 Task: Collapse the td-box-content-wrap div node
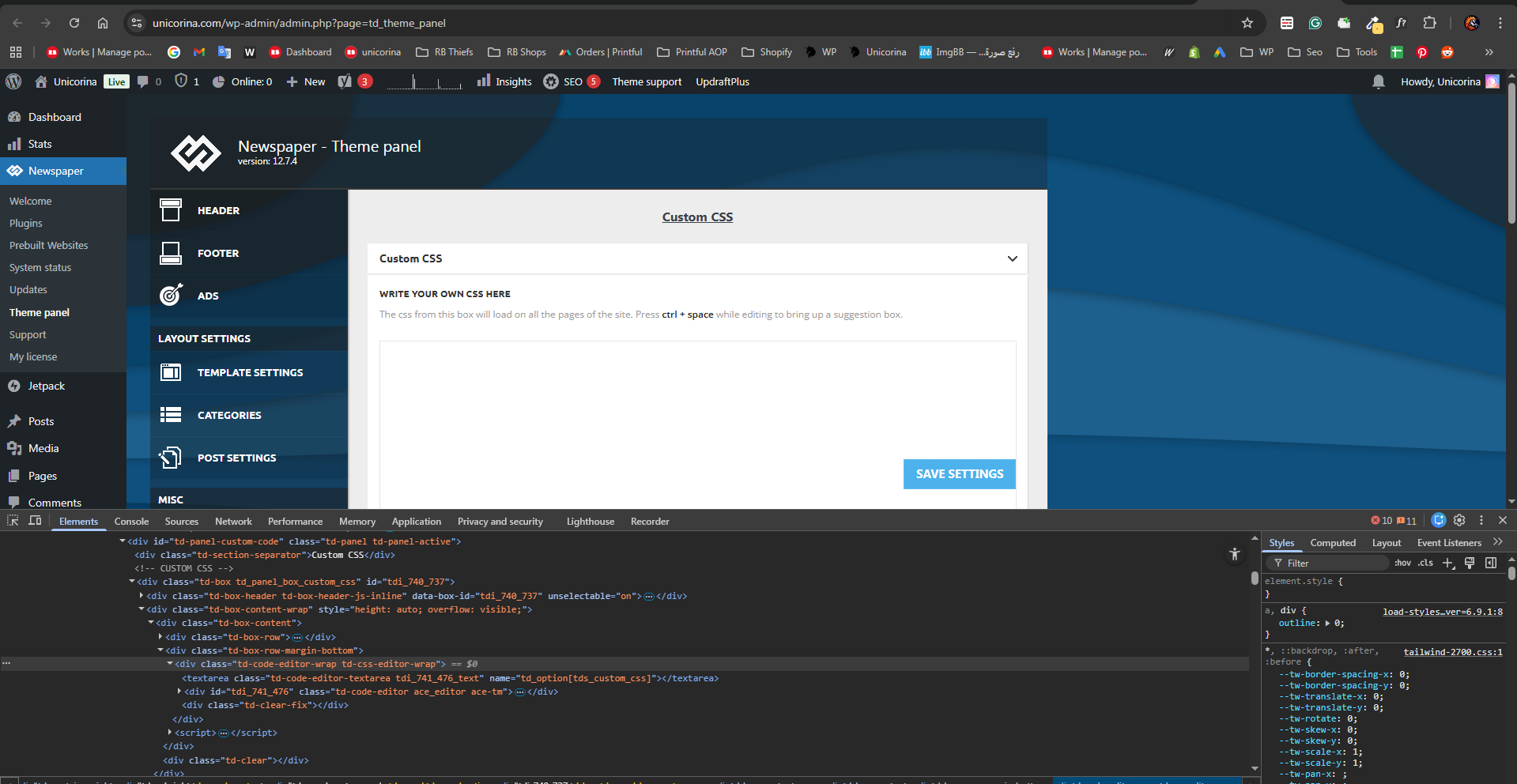click(142, 609)
